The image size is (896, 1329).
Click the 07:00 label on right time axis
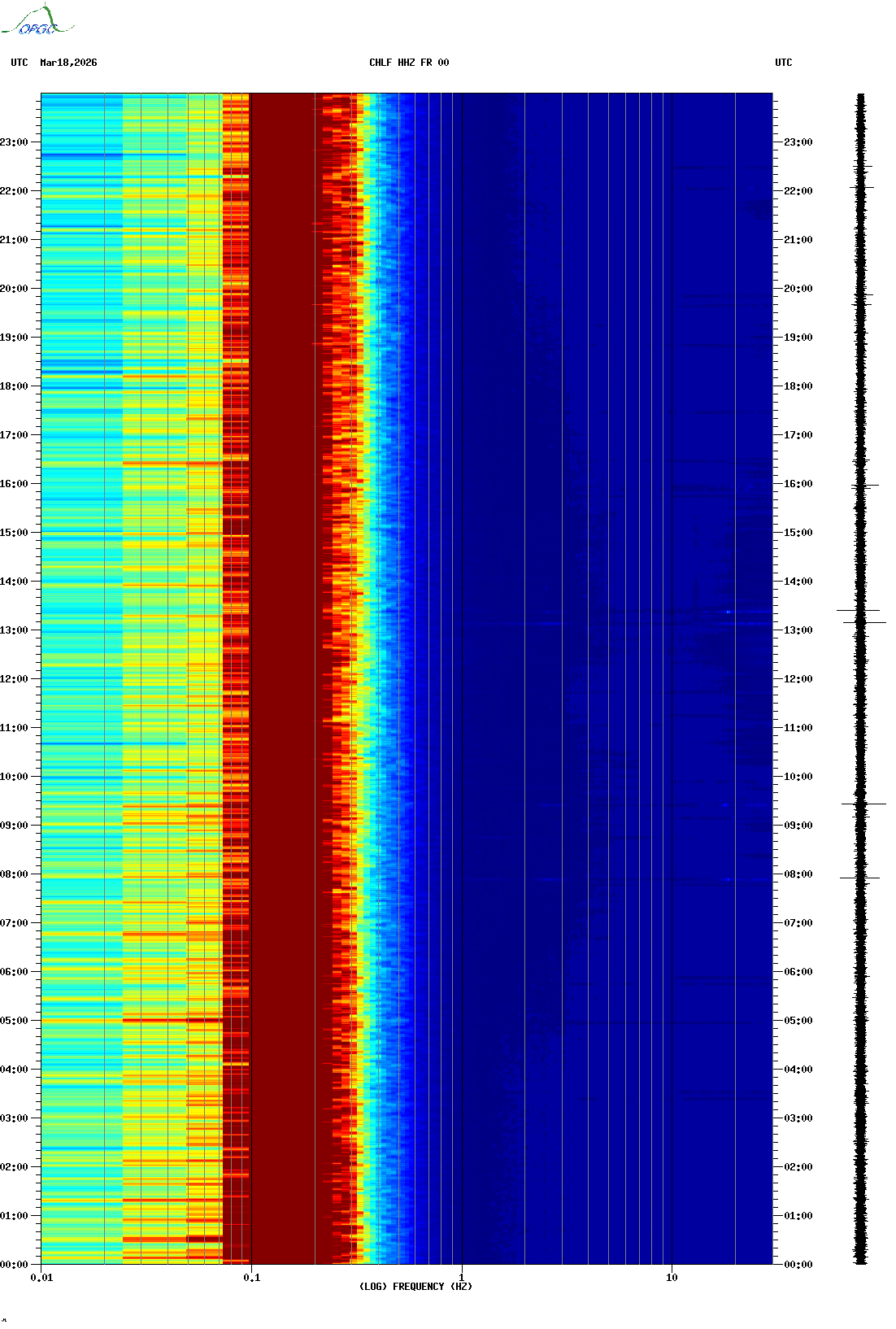click(x=798, y=923)
